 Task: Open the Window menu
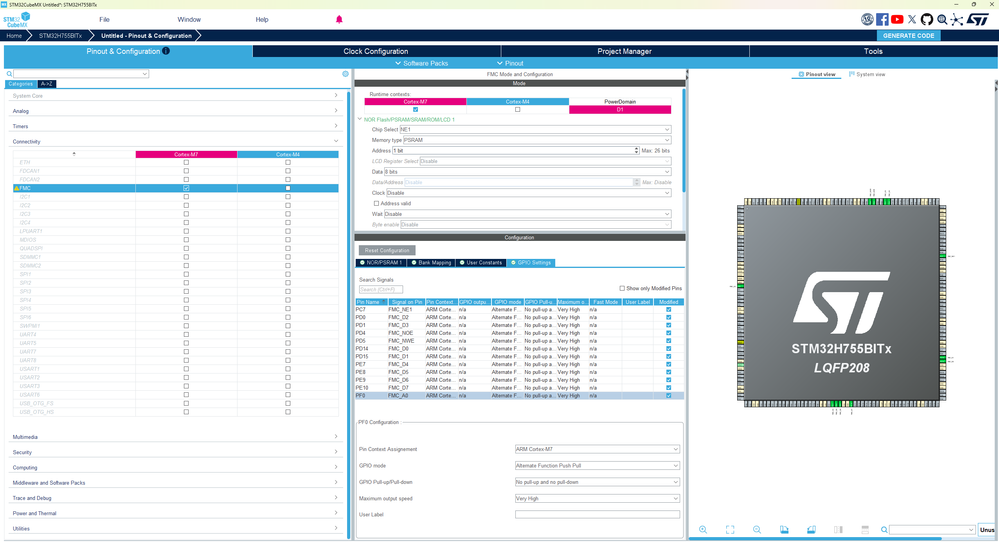point(189,20)
